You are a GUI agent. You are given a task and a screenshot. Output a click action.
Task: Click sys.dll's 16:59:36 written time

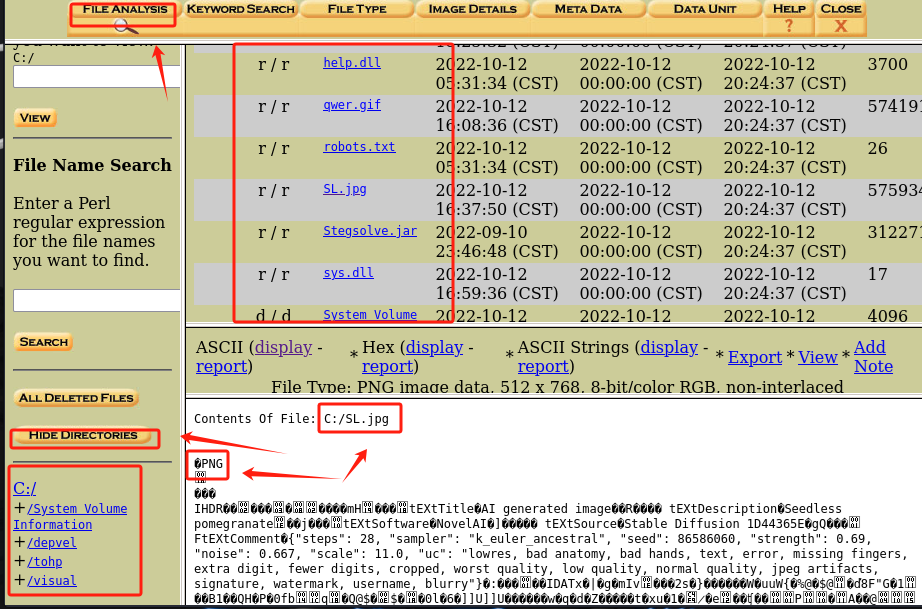click(x=497, y=293)
